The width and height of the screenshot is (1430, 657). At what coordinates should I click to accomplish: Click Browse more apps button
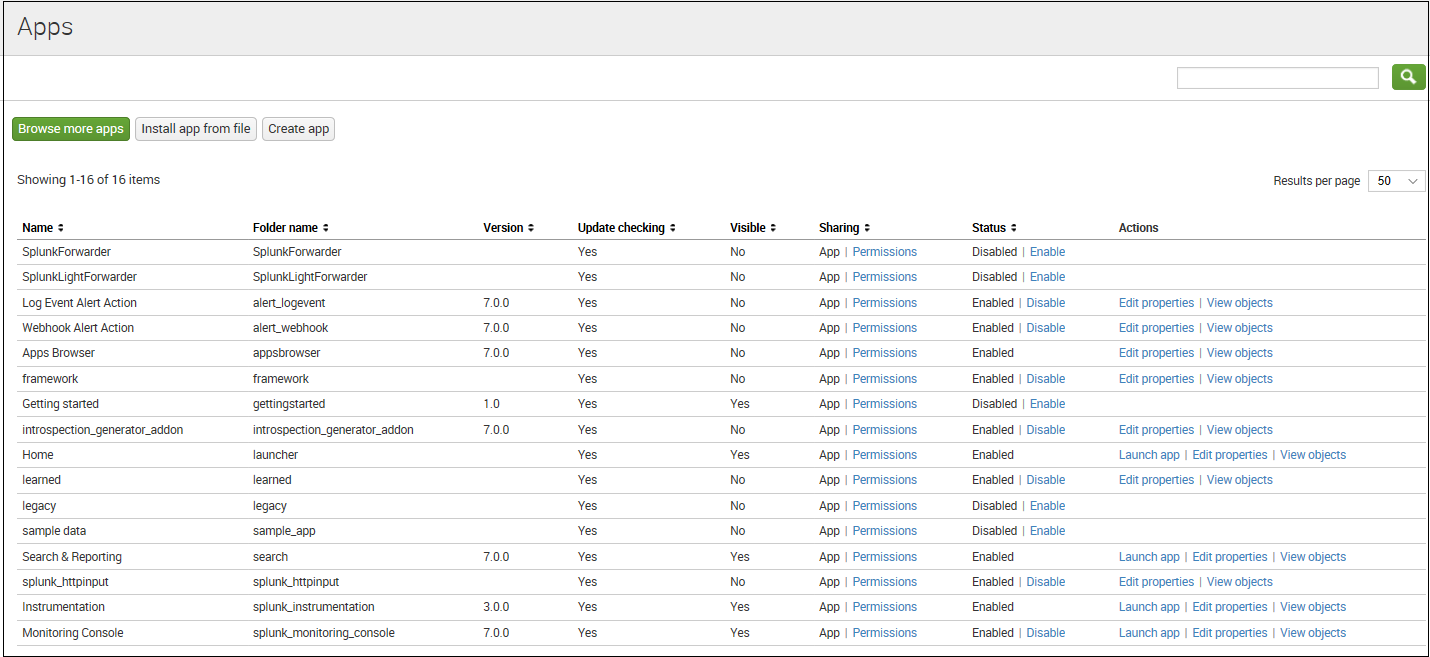click(71, 129)
